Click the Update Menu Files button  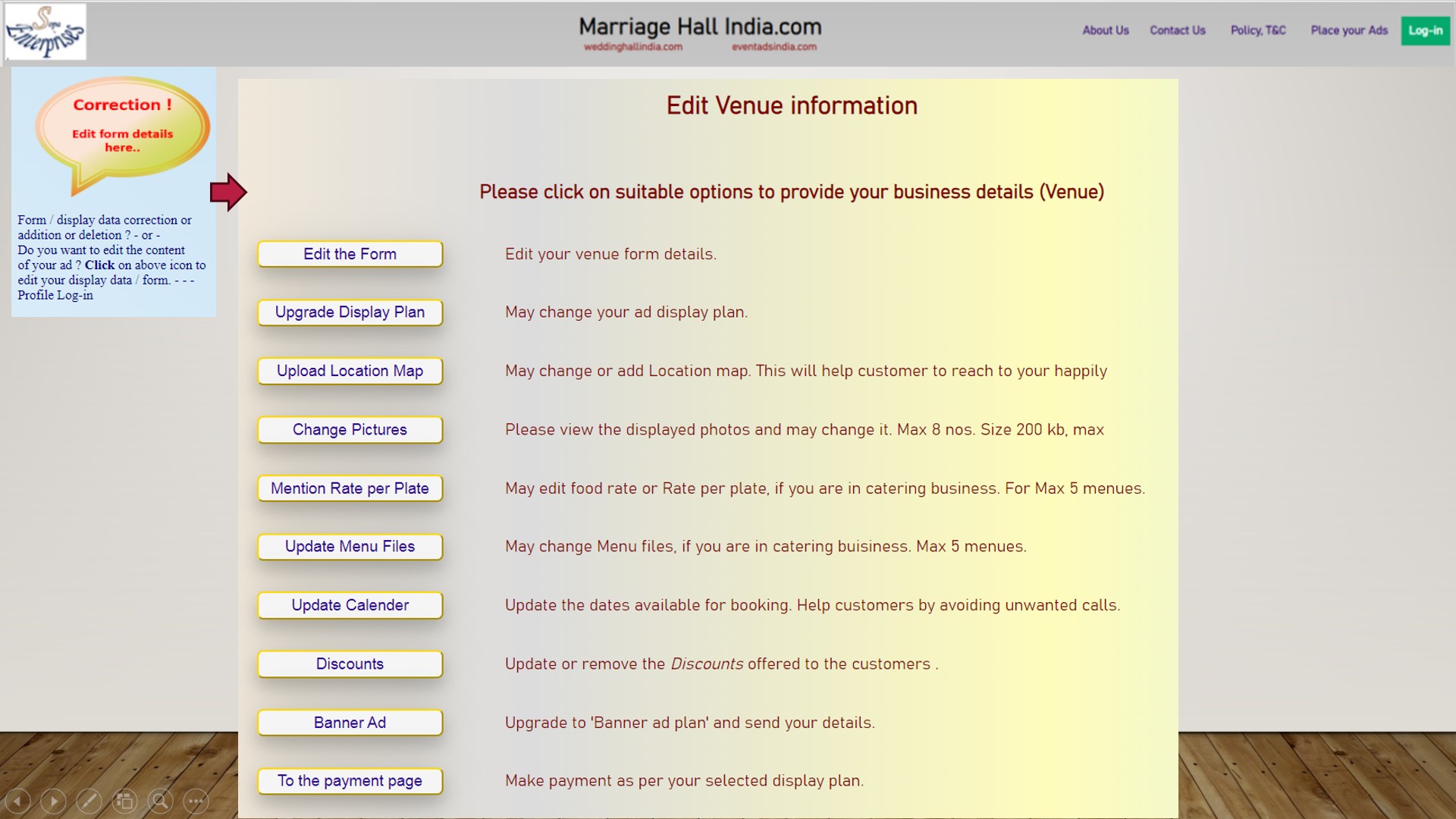point(350,547)
